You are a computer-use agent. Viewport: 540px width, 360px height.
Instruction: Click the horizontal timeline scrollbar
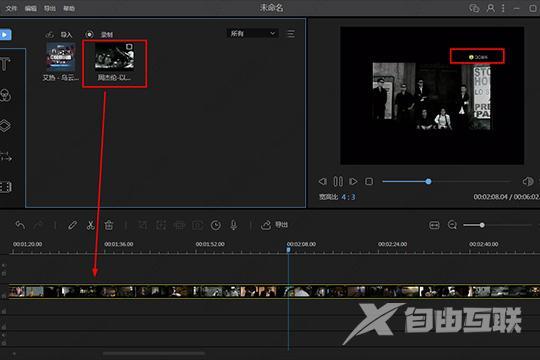(154, 353)
